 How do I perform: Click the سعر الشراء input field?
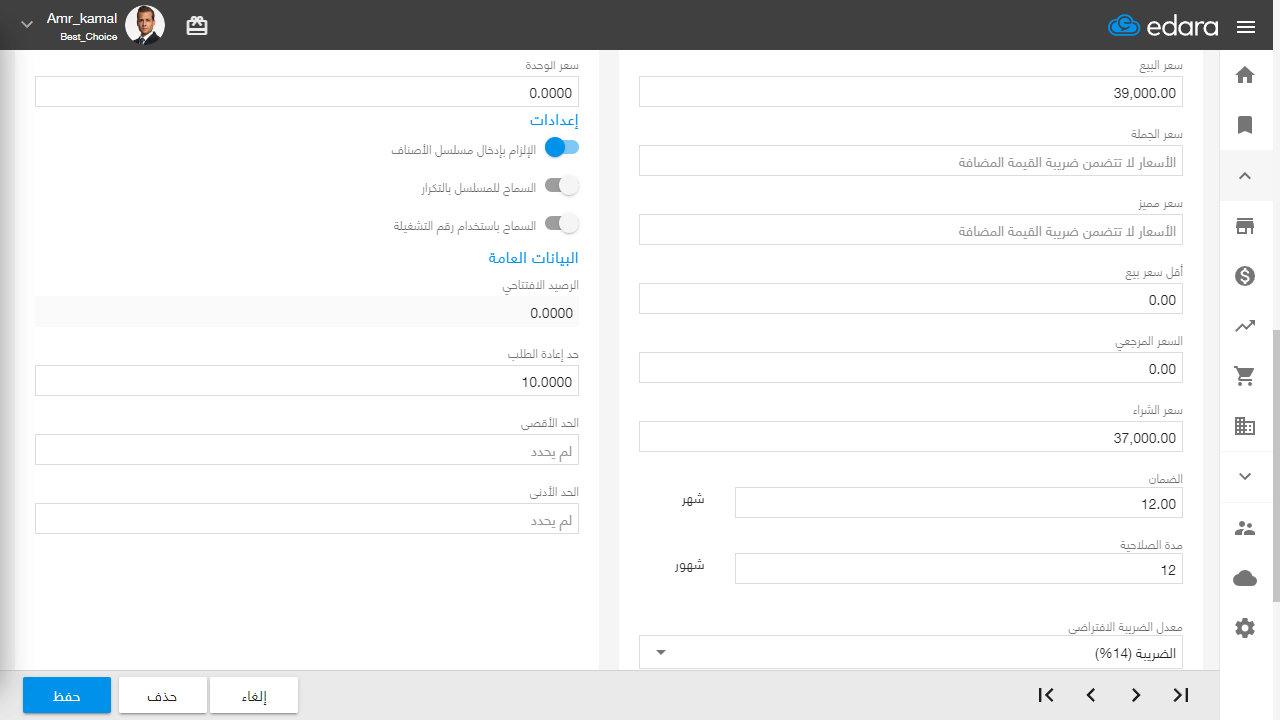pyautogui.click(x=911, y=437)
